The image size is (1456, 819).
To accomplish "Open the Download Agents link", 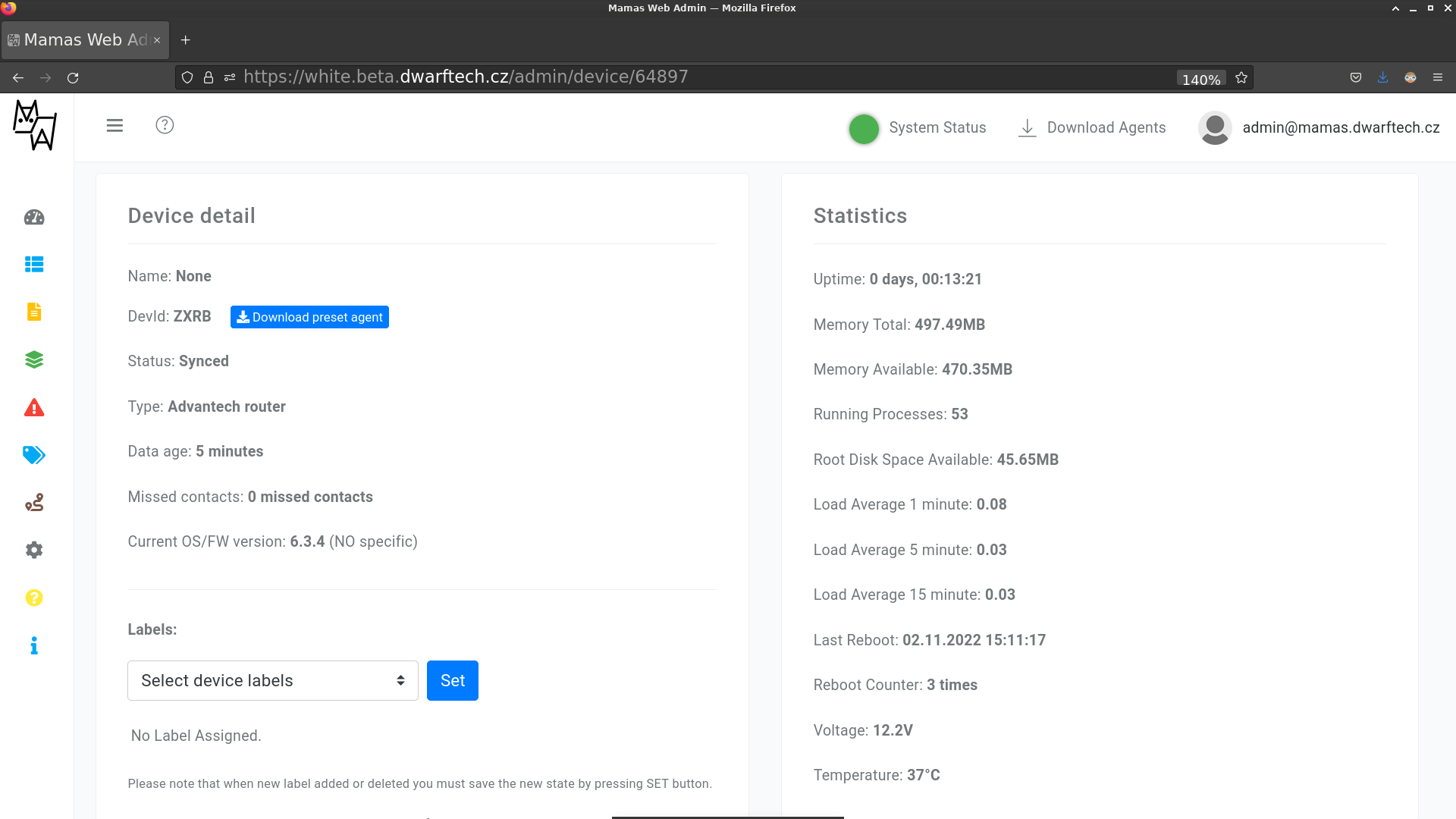I will pos(1092,128).
